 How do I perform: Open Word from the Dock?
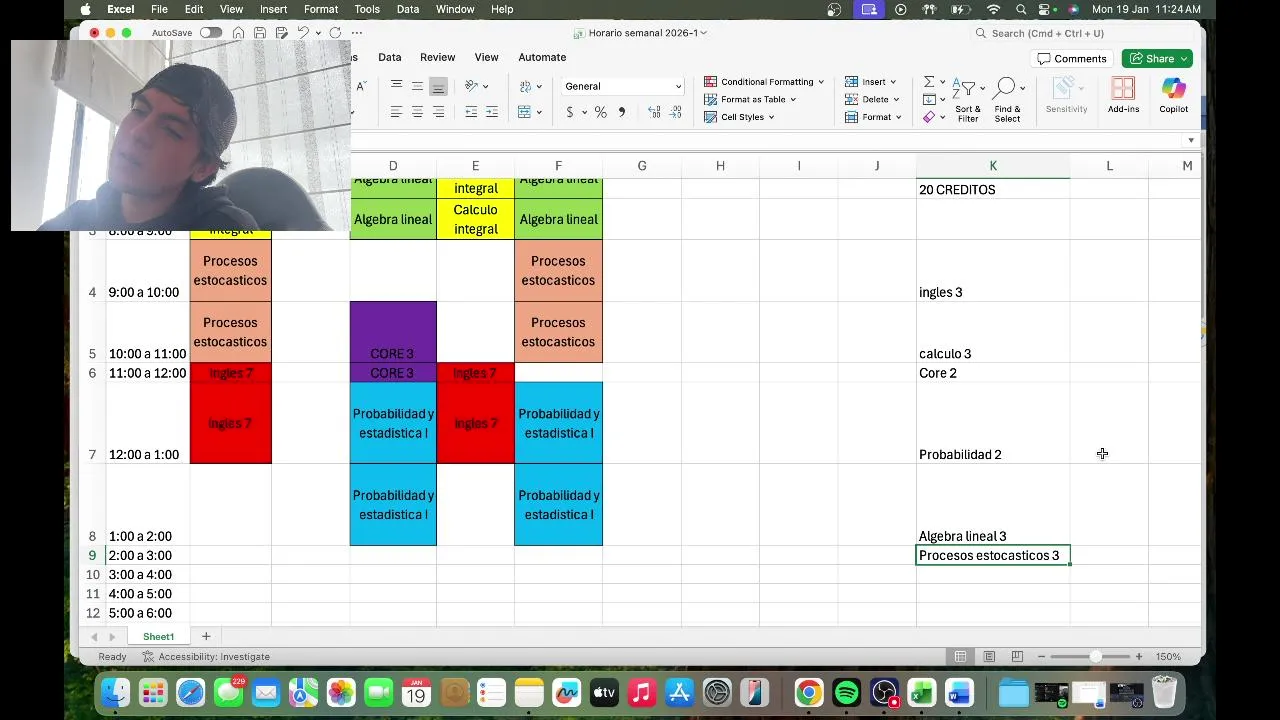point(959,692)
